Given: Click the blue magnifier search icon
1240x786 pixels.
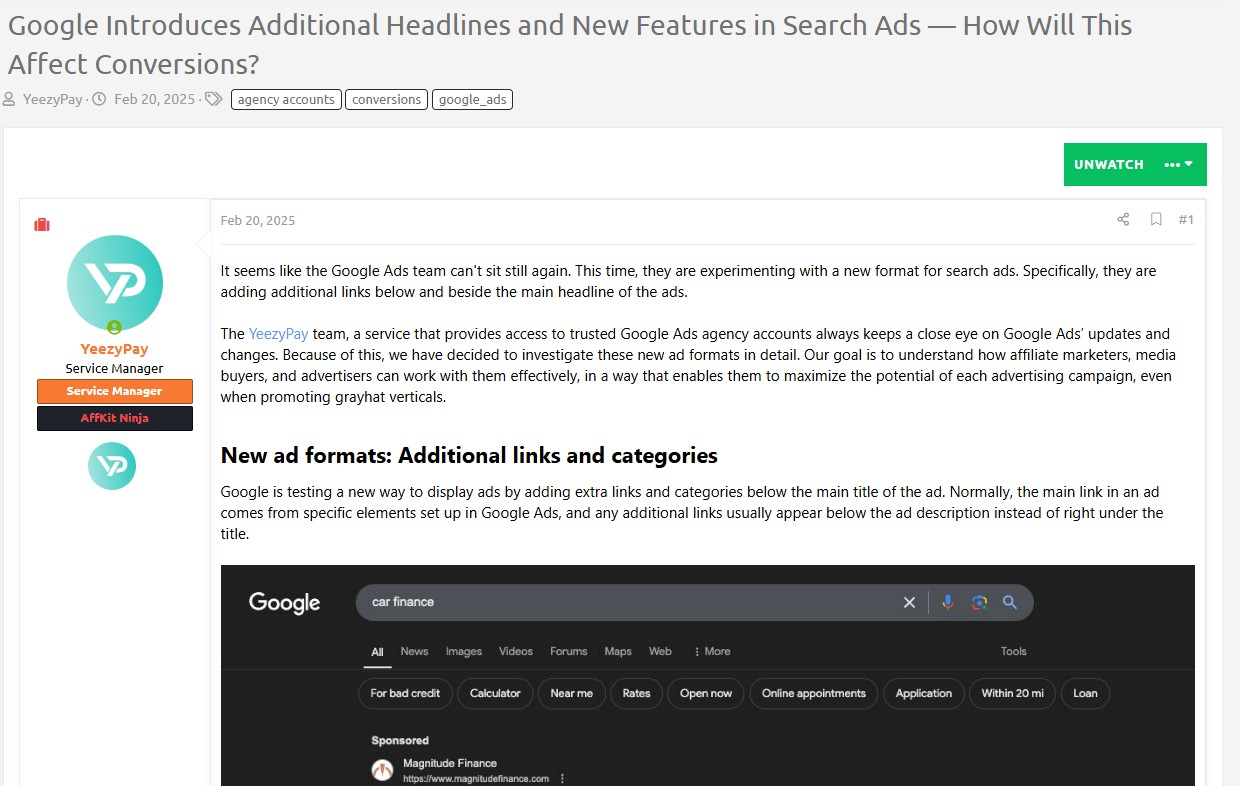Looking at the screenshot, I should [x=1010, y=602].
